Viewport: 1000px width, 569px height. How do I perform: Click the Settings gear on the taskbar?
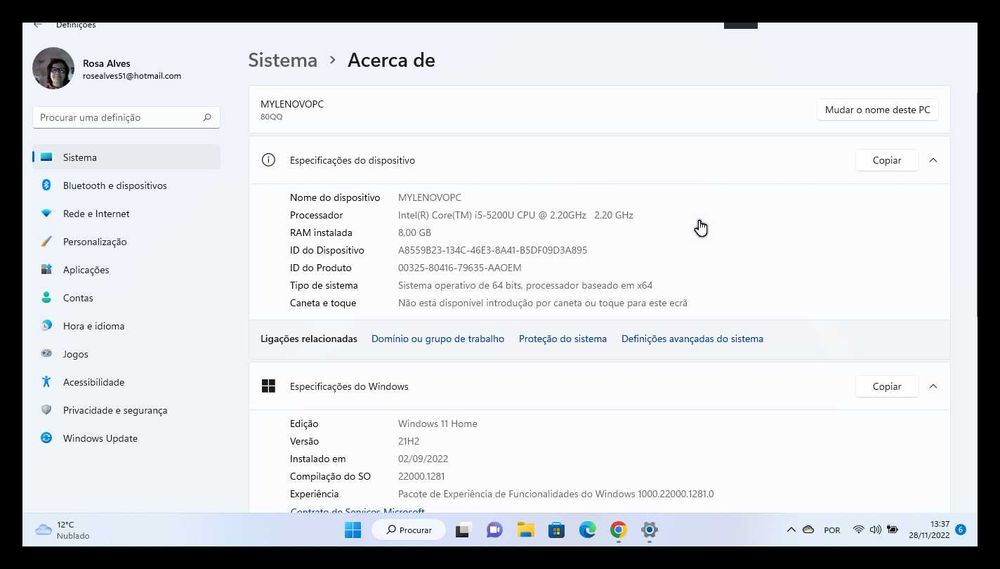coord(649,529)
